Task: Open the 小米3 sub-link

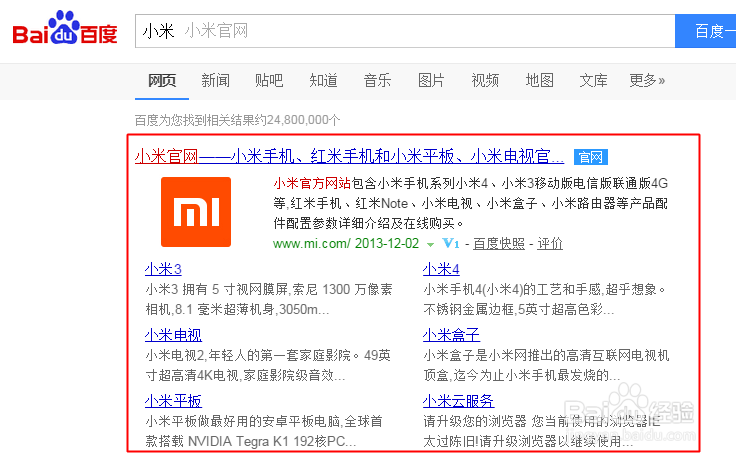Action: coord(163,269)
